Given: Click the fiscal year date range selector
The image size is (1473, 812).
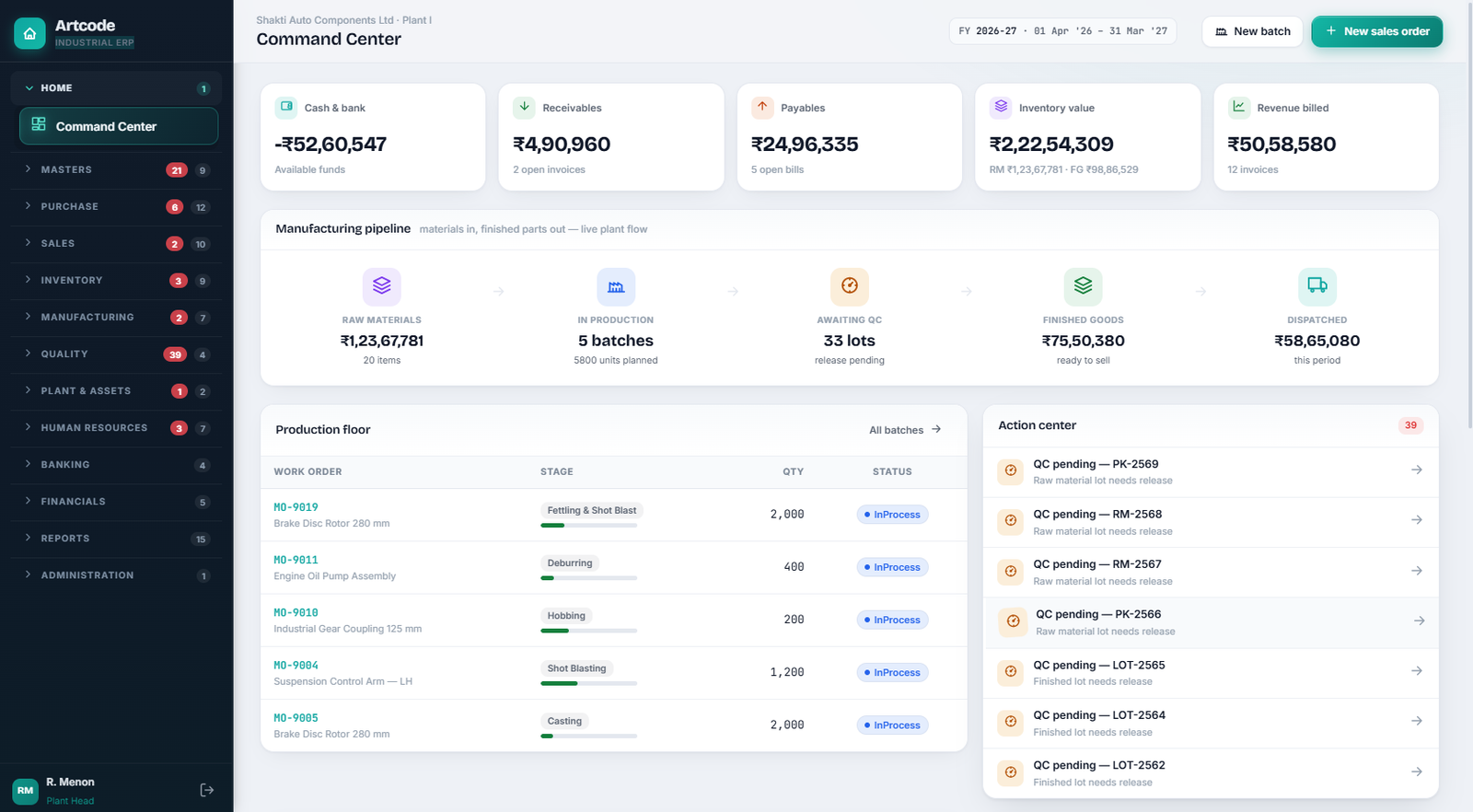Looking at the screenshot, I should click(1063, 31).
